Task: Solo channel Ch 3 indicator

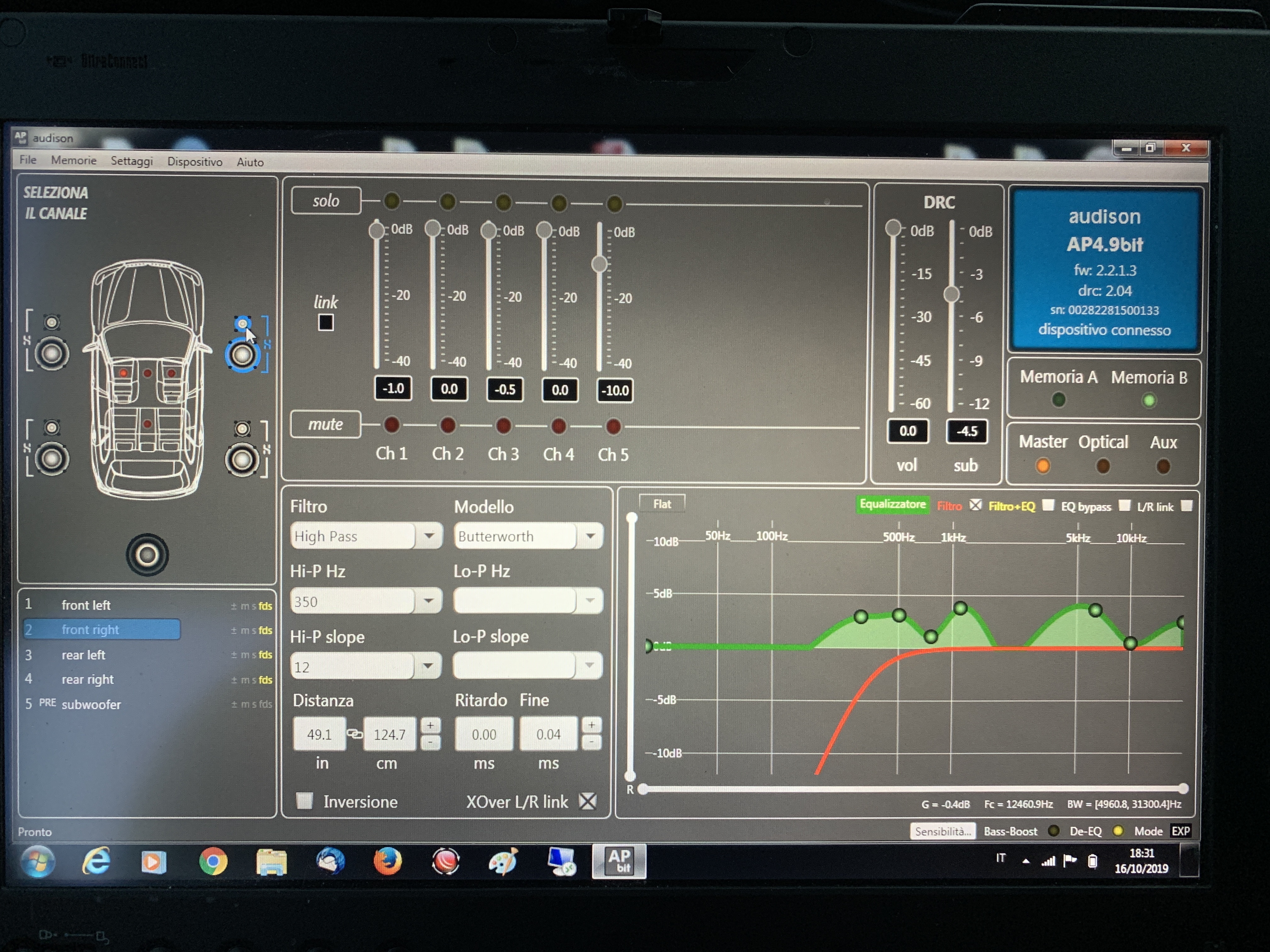Action: point(503,202)
